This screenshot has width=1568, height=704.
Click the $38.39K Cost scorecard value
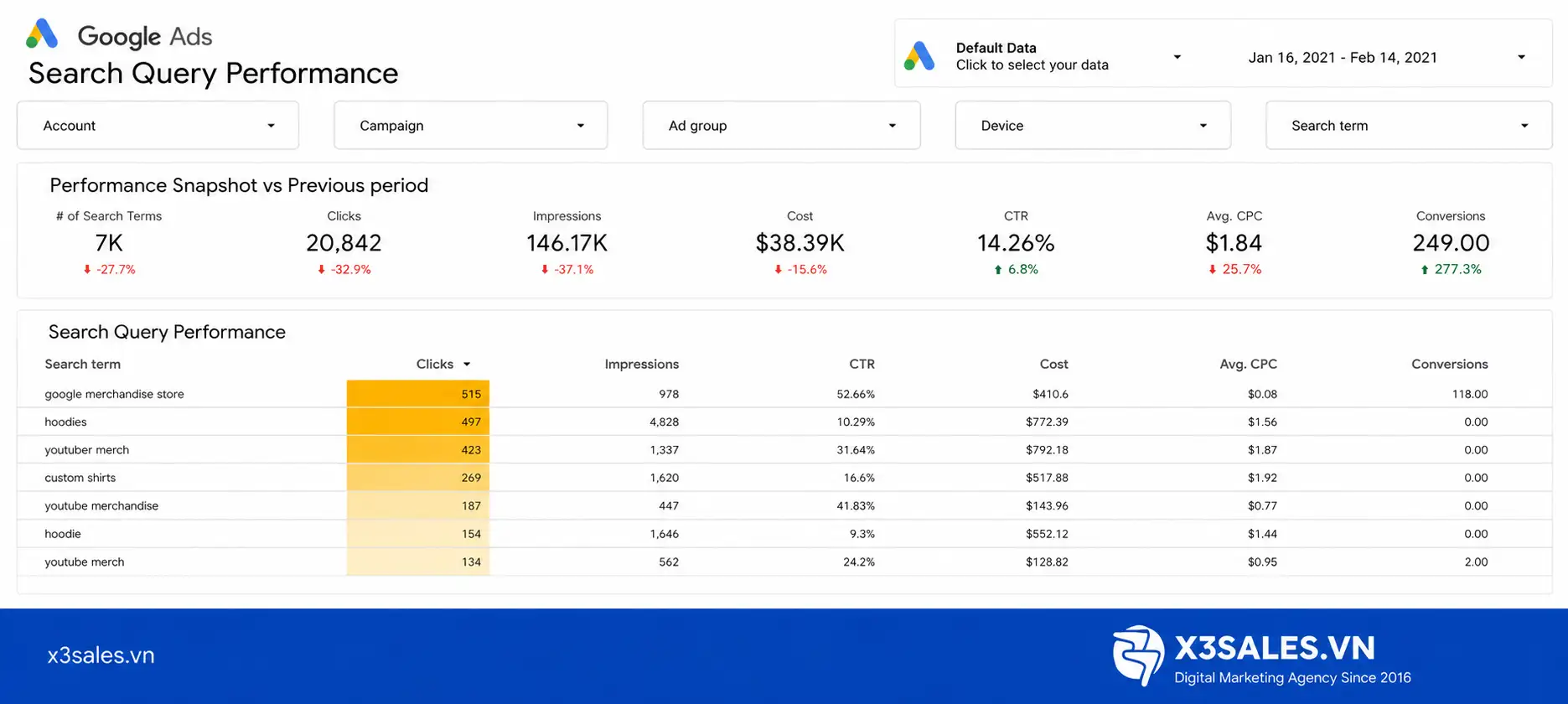pyautogui.click(x=800, y=243)
